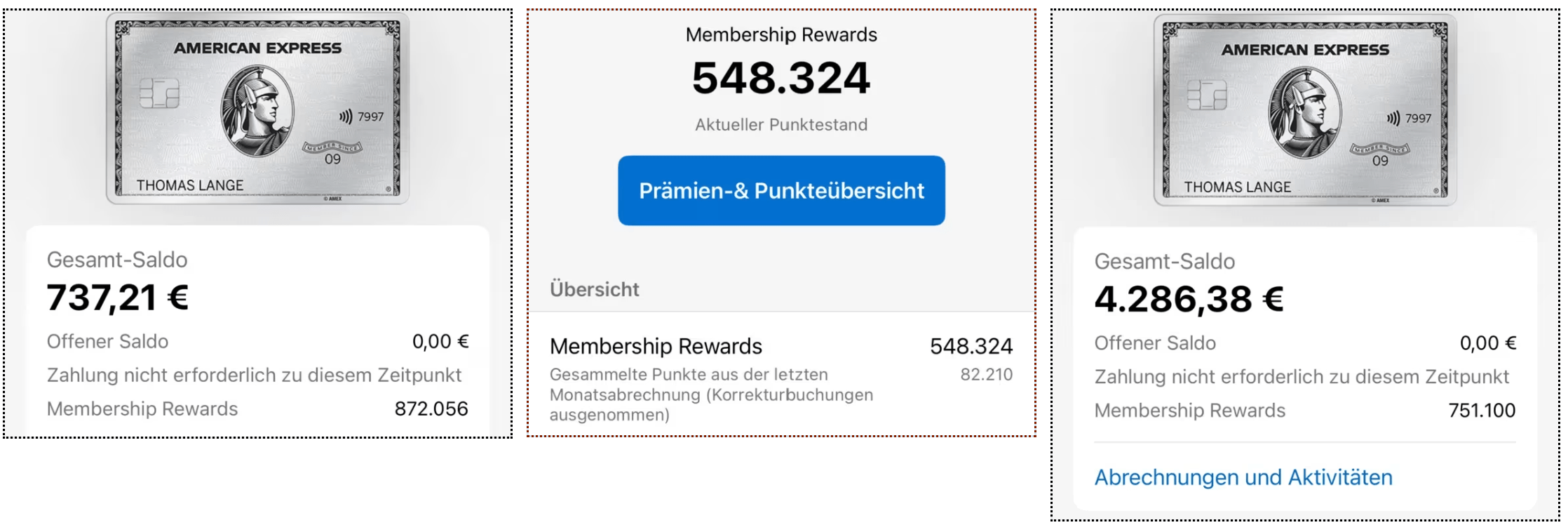Click the centurion portrait on the 4.286,38 € card

click(x=1304, y=112)
